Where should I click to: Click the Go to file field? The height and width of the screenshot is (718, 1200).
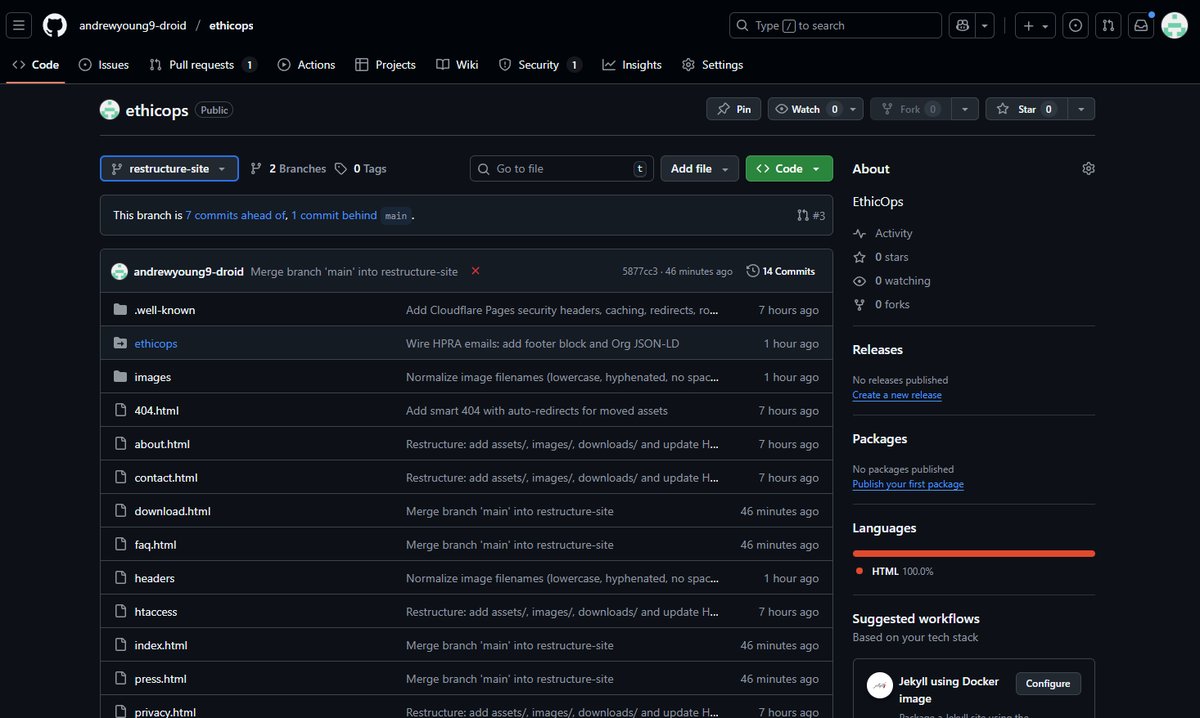point(560,169)
